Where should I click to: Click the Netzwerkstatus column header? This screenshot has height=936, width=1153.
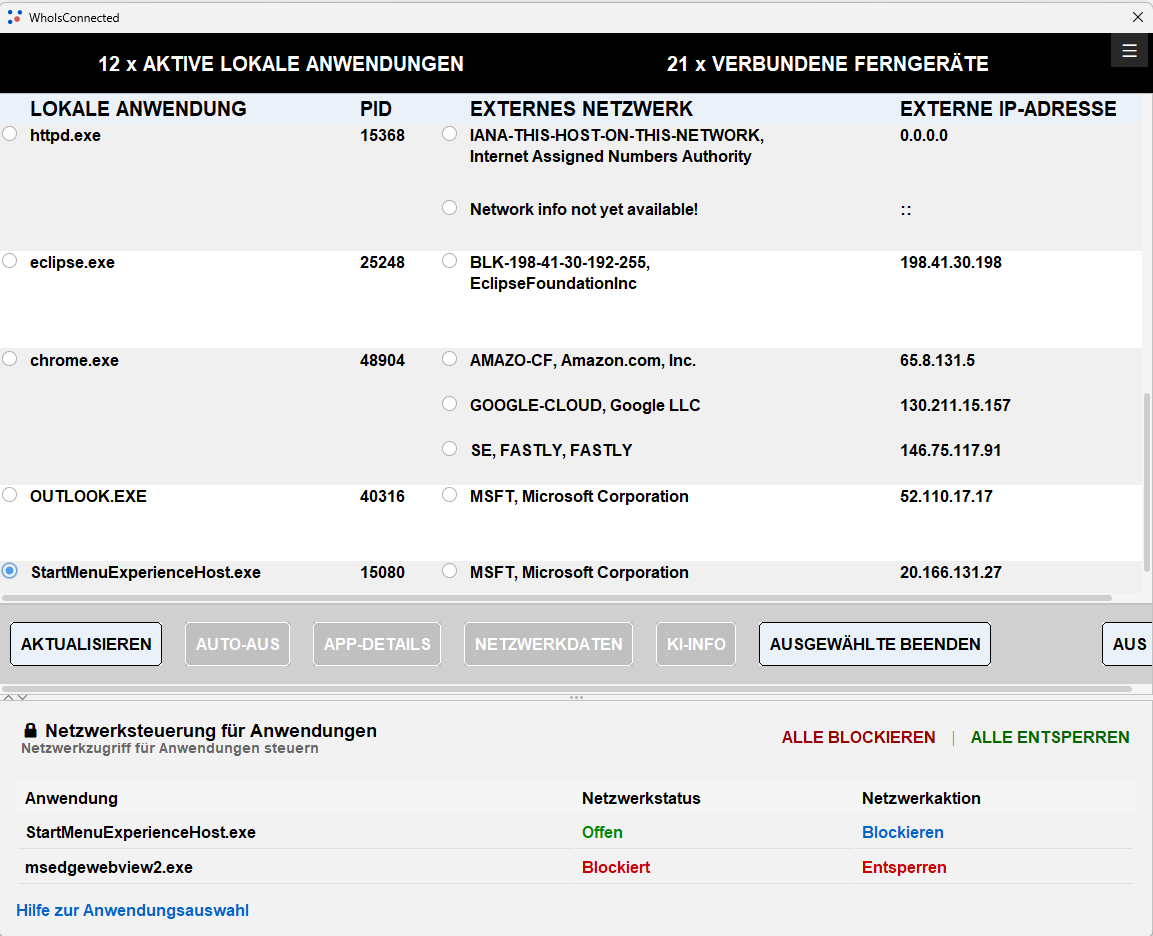tap(641, 799)
